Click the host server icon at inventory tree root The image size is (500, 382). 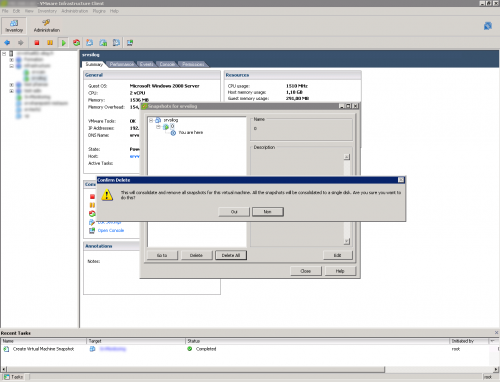(x=11, y=53)
